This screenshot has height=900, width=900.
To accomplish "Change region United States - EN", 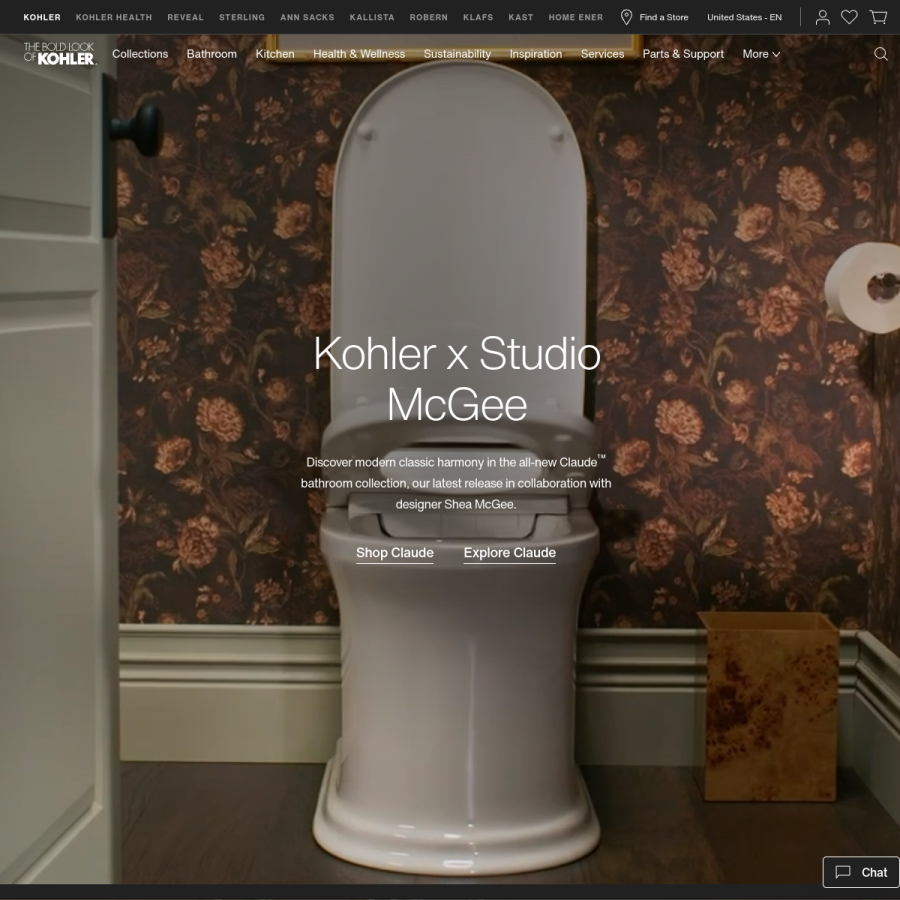I will (x=744, y=17).
